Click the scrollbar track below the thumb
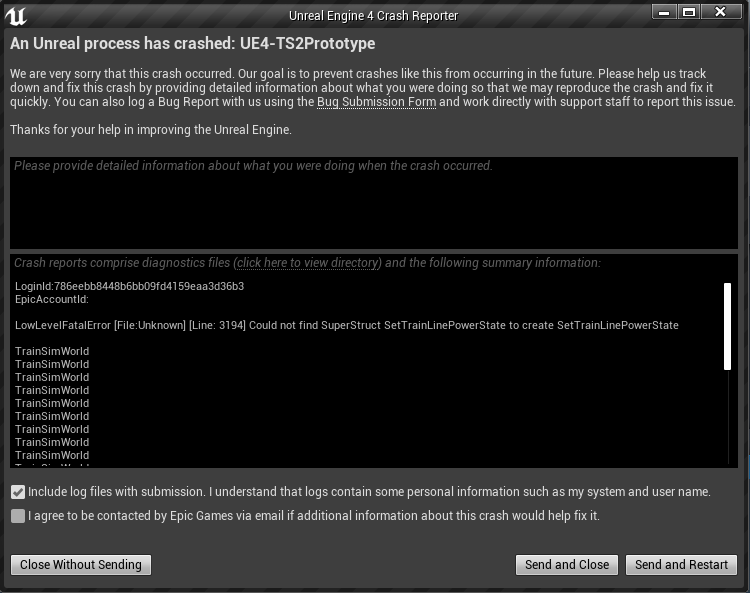Screen dimensions: 750x593 [727, 417]
